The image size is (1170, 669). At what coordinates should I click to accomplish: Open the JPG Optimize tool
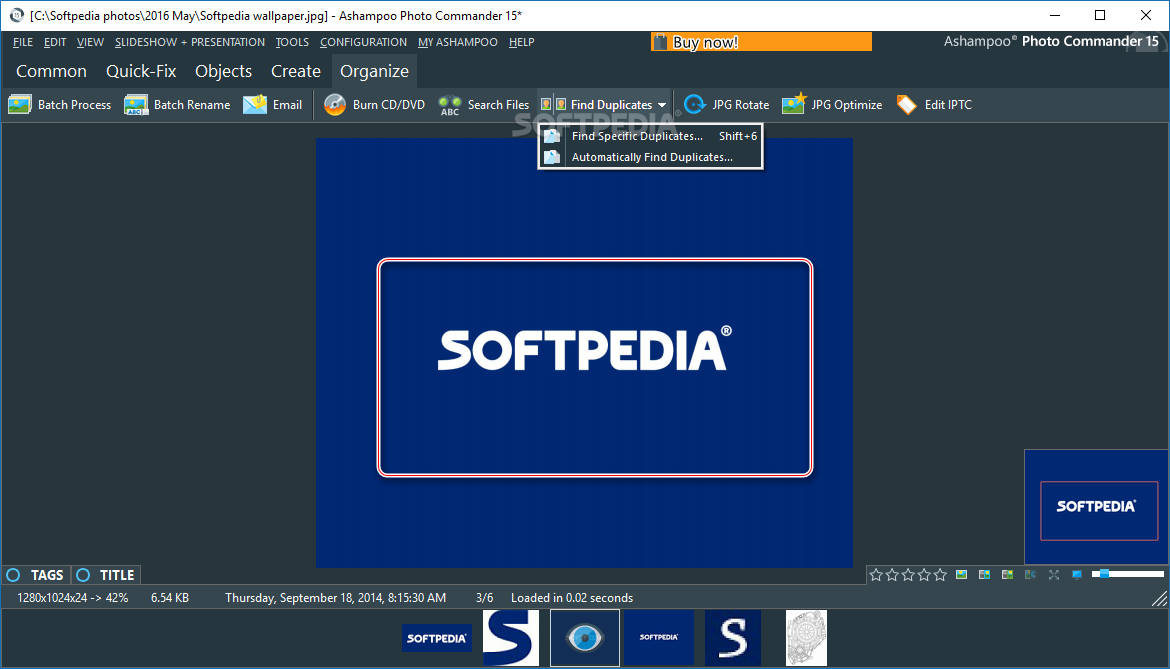coord(832,104)
